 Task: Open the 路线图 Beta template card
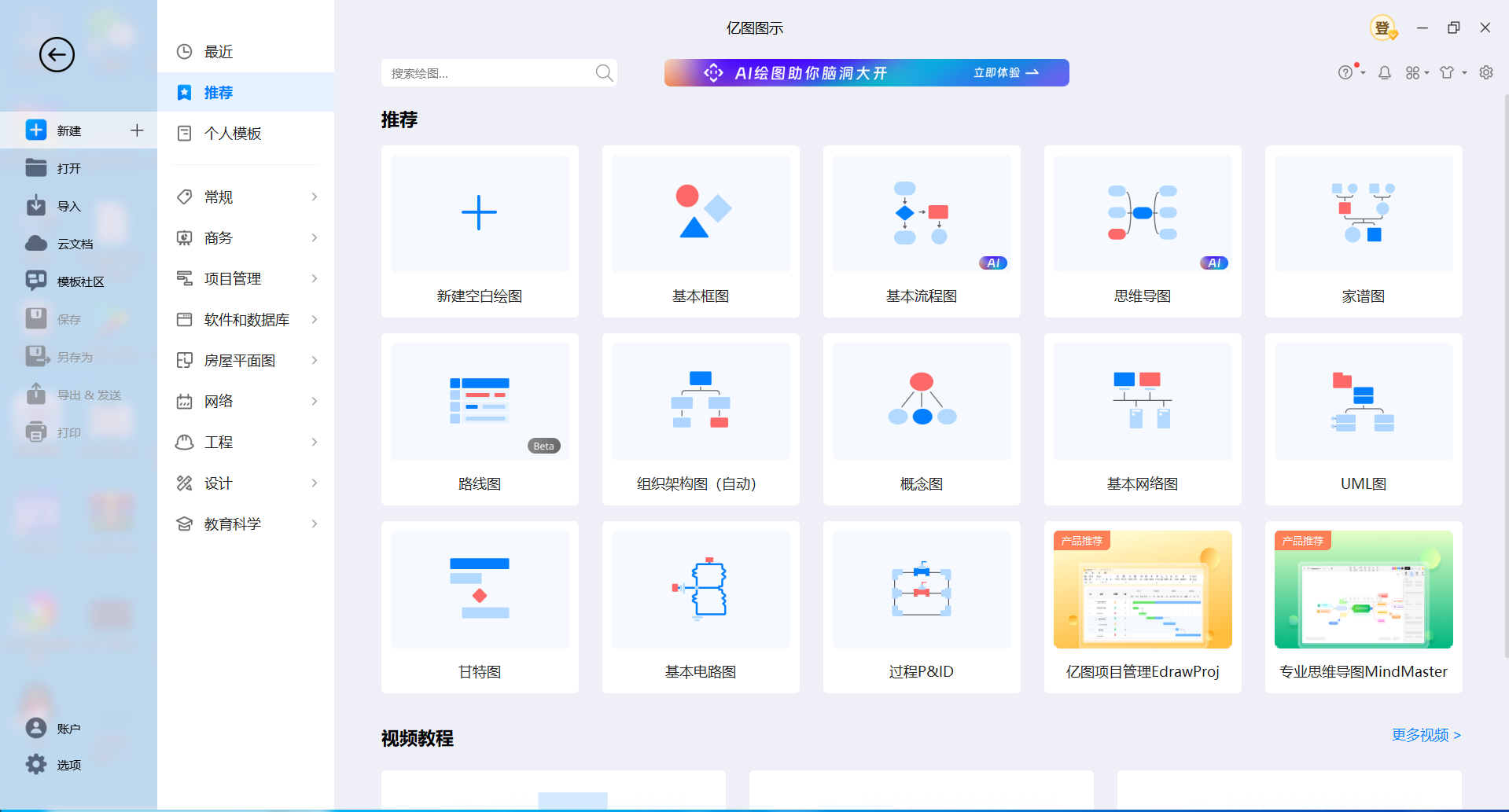[480, 419]
